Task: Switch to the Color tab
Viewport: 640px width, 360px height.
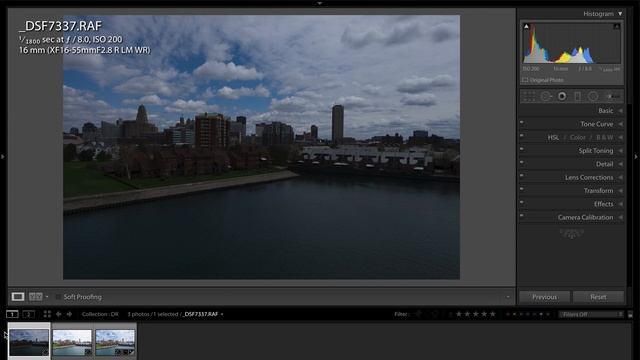Action: click(578, 138)
